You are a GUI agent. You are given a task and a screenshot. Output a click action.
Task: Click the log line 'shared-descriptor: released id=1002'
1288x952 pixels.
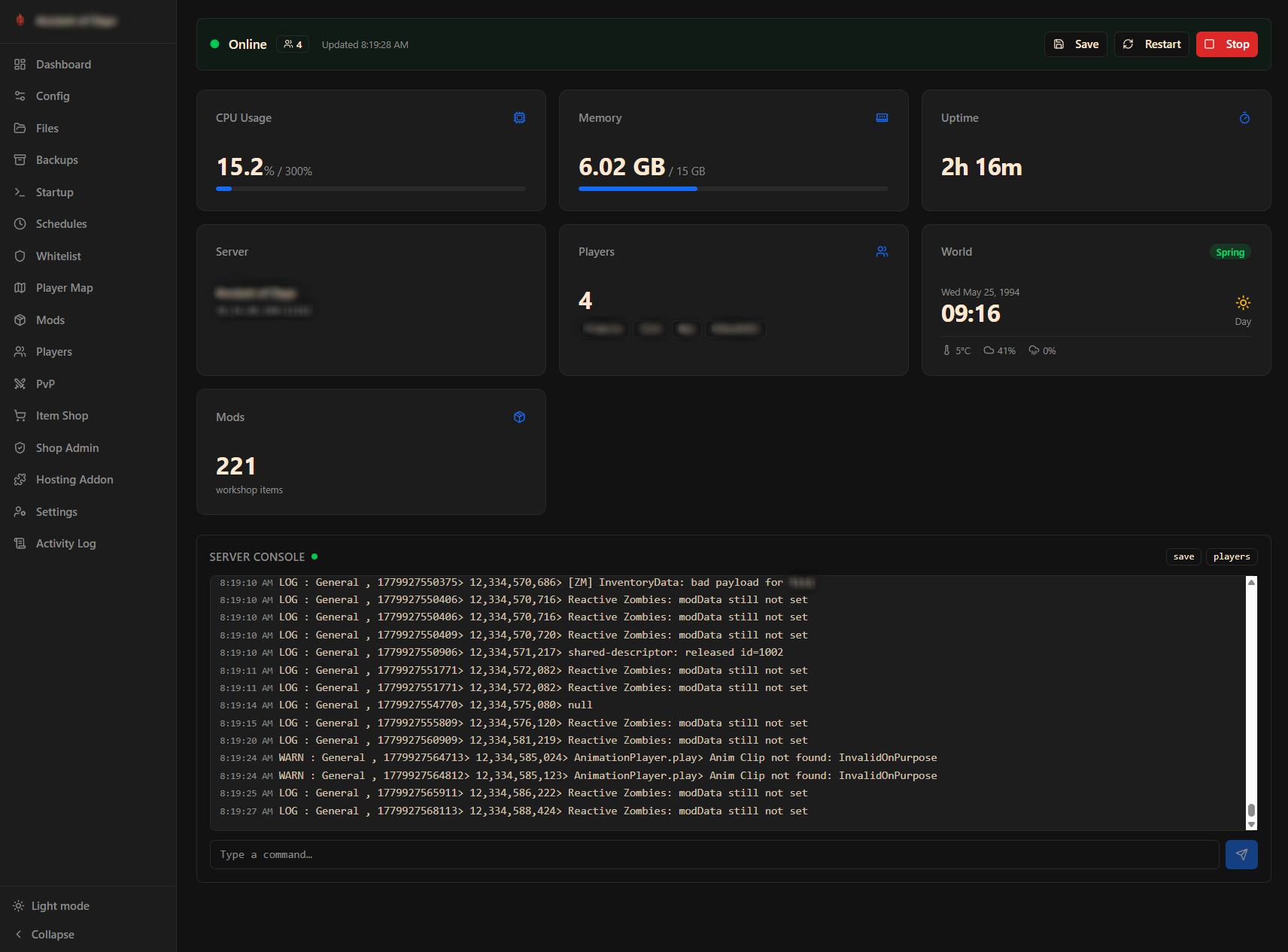click(501, 653)
